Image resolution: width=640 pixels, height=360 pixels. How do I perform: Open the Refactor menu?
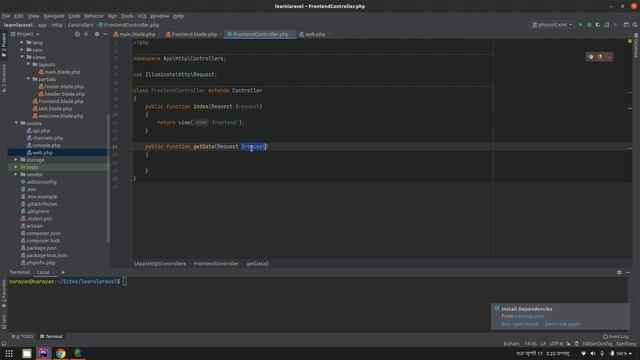pos(94,16)
